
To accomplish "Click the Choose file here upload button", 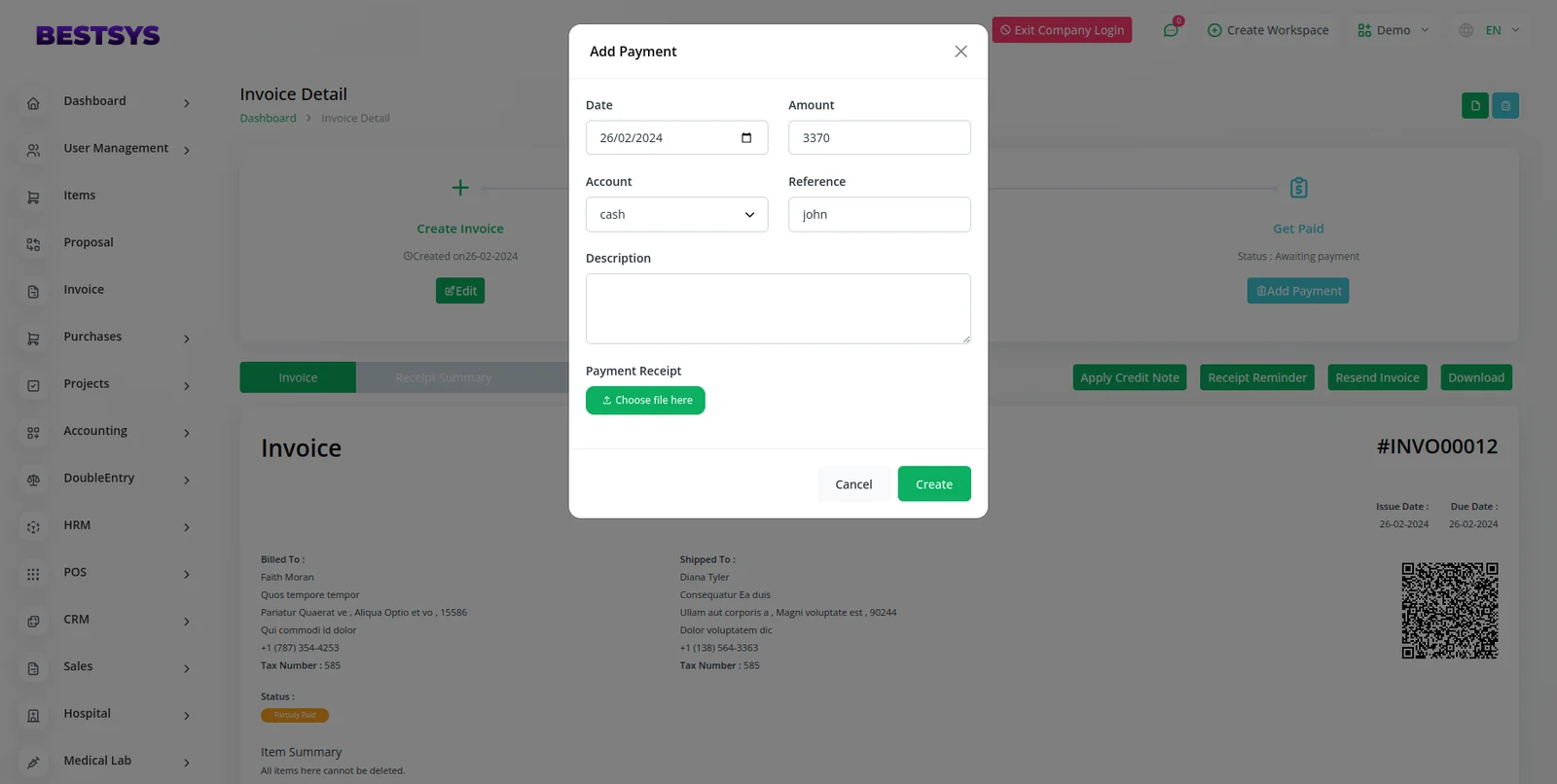I will [645, 401].
